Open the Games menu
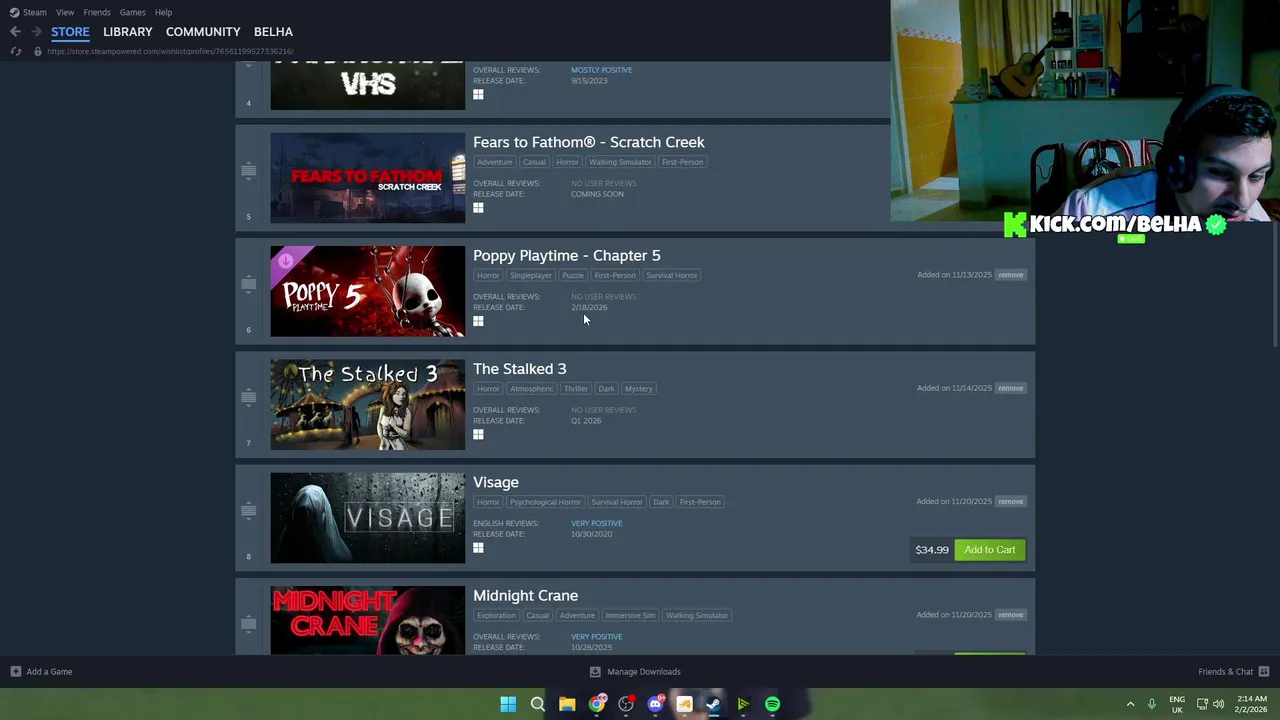 click(133, 12)
